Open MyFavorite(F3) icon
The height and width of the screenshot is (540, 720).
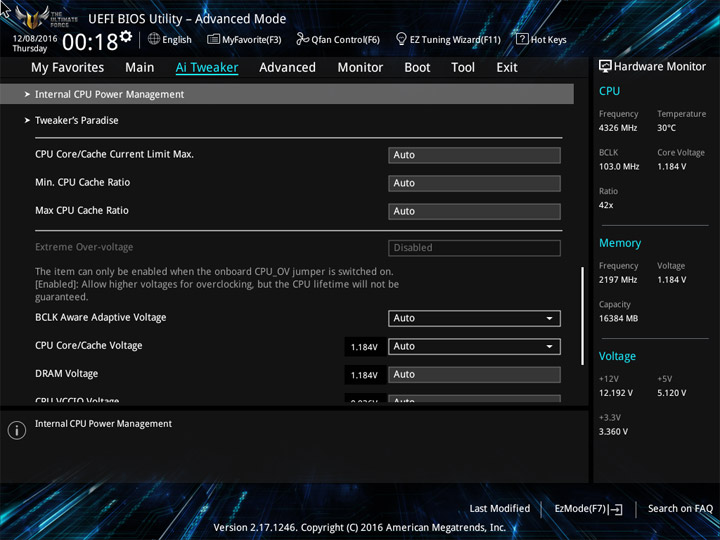[x=213, y=39]
